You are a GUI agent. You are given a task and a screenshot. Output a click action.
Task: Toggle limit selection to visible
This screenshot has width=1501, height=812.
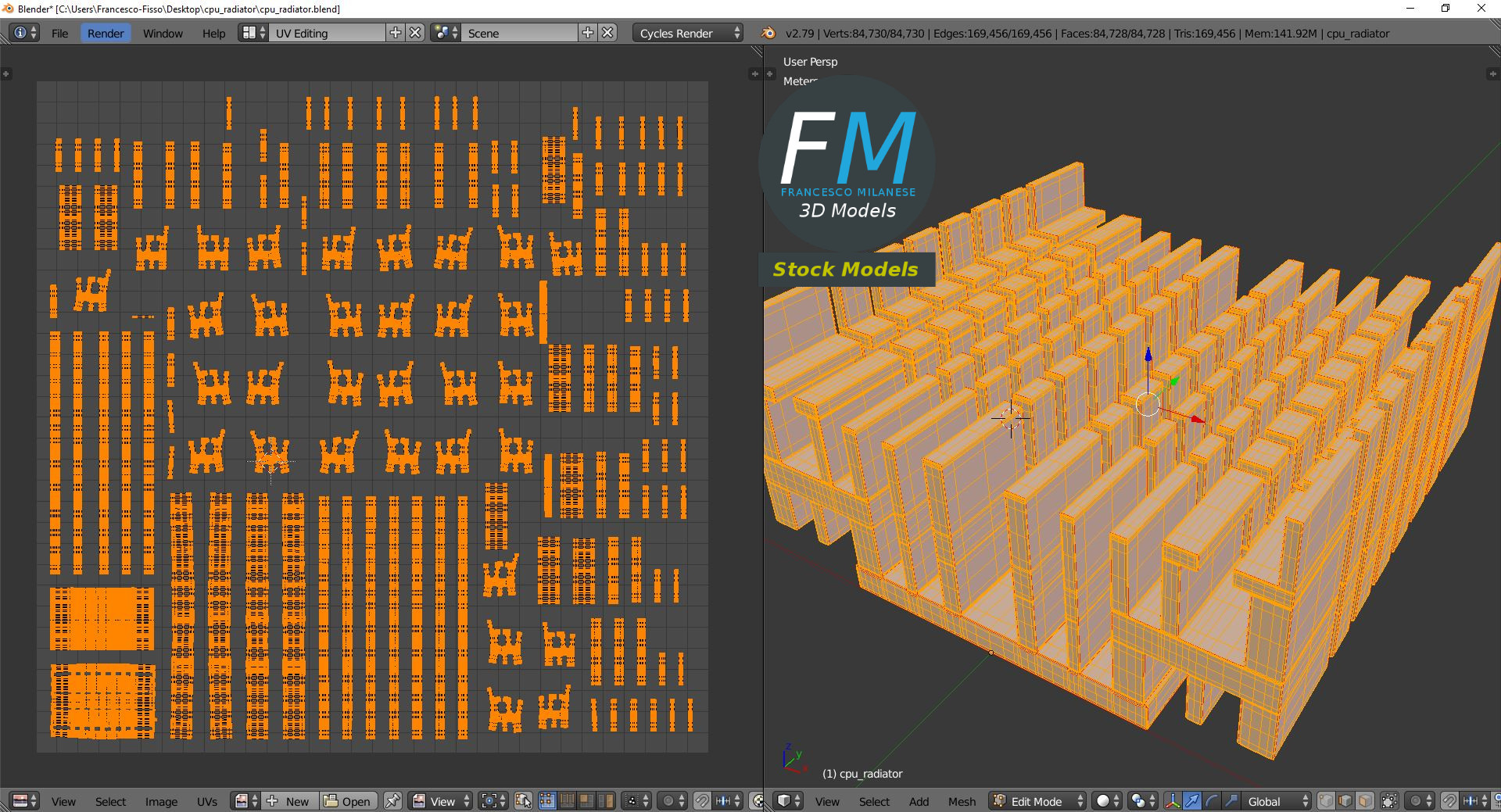click(x=1389, y=801)
